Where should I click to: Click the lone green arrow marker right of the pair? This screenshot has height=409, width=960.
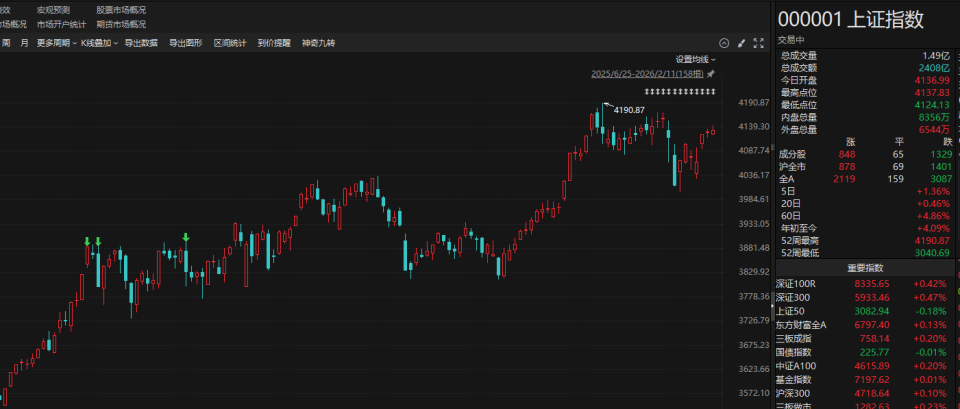(x=186, y=238)
